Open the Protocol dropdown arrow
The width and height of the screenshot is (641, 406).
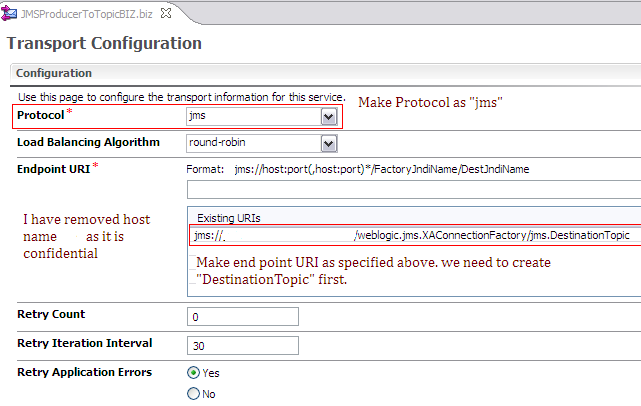[328, 117]
